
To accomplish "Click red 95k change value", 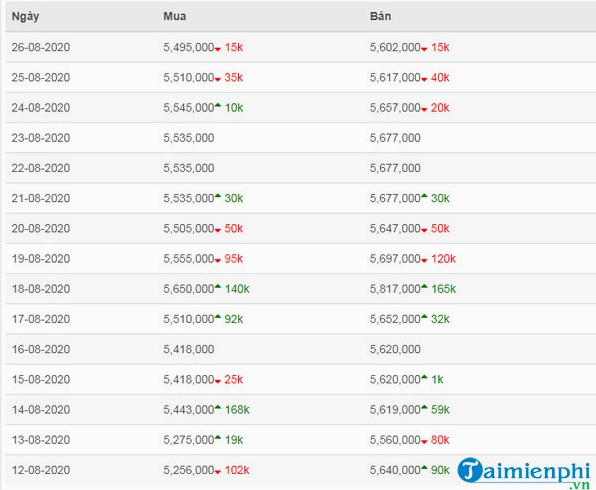I will 234,259.
